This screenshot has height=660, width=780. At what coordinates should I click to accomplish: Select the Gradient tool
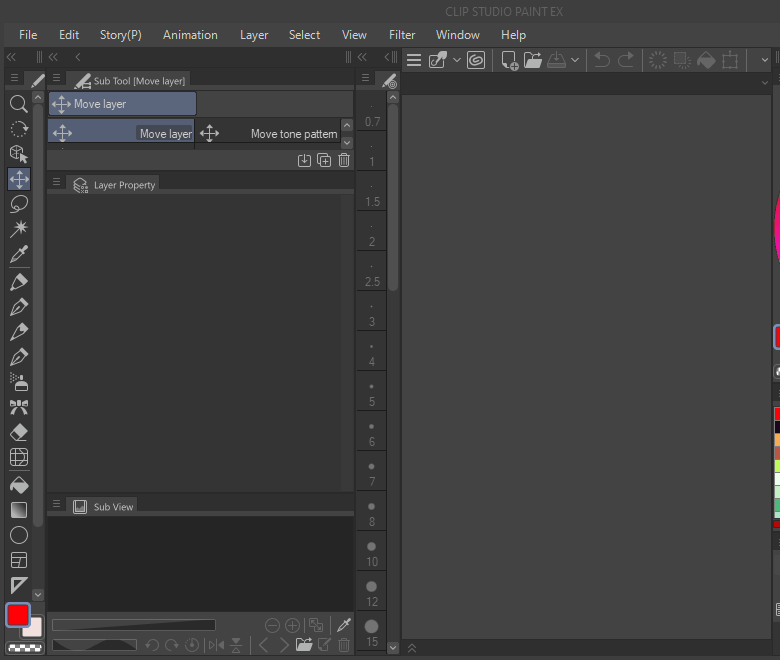tap(18, 509)
